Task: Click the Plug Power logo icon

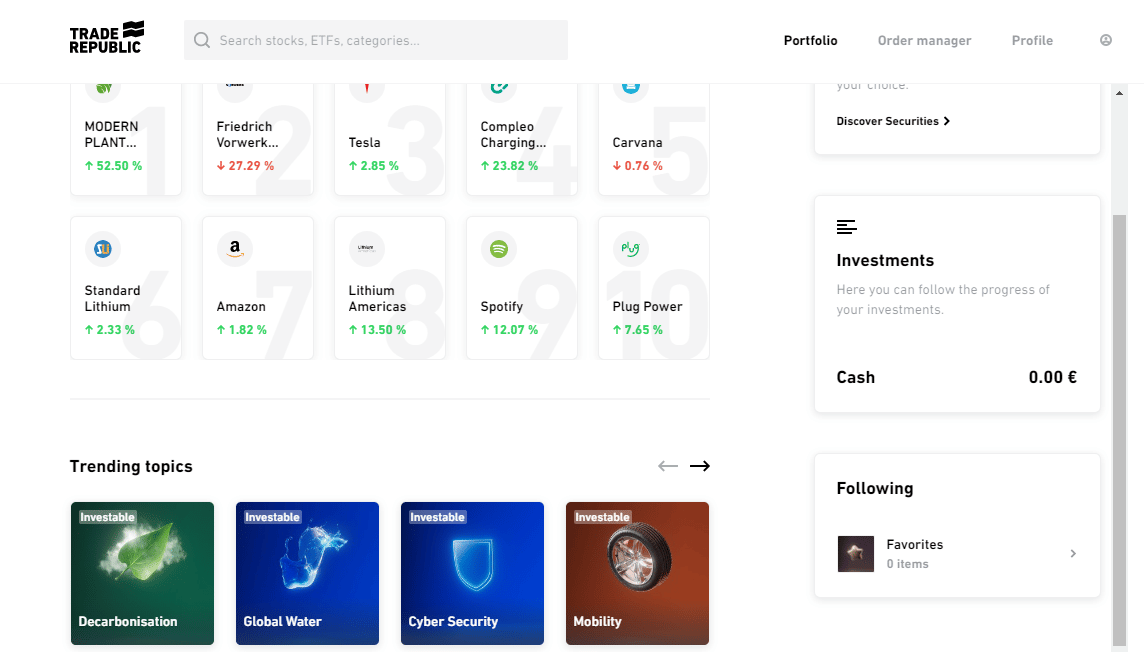Action: tap(630, 249)
